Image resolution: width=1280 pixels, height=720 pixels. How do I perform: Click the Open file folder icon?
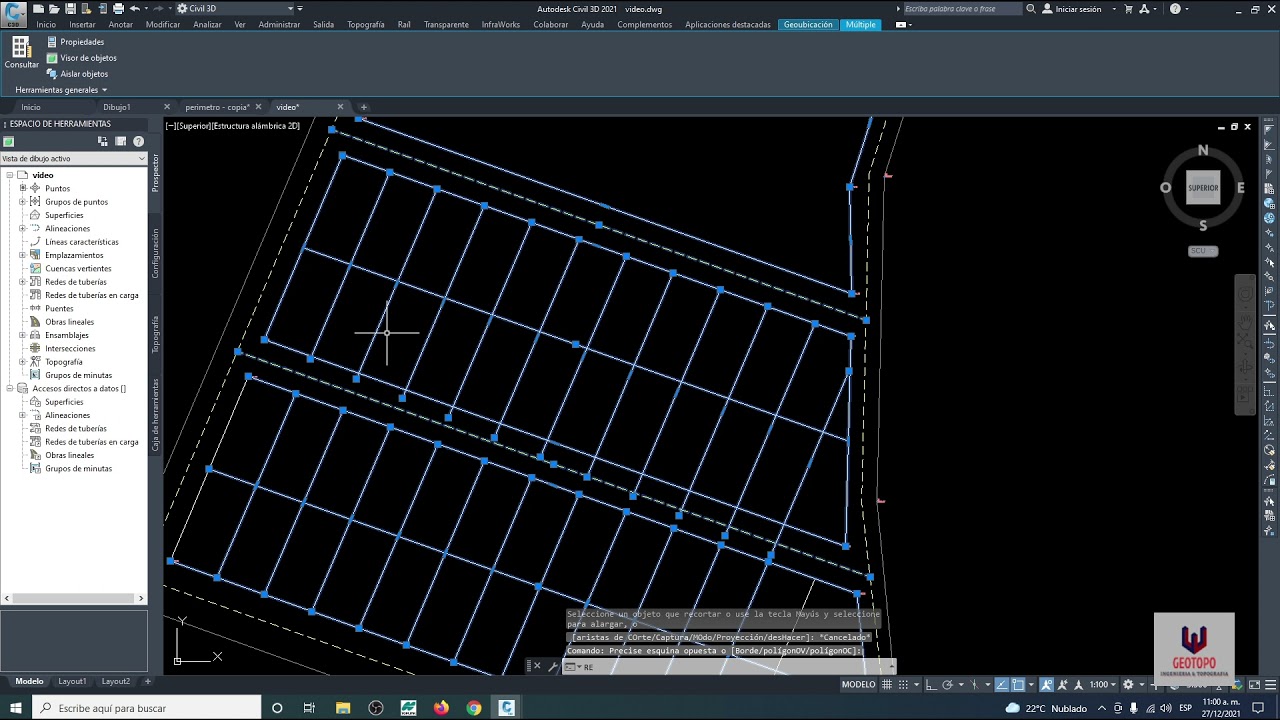click(54, 9)
